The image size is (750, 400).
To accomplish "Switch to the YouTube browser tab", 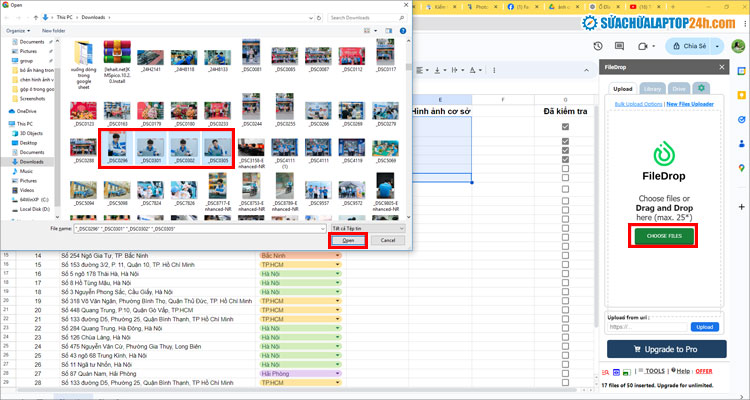I will (644, 7).
